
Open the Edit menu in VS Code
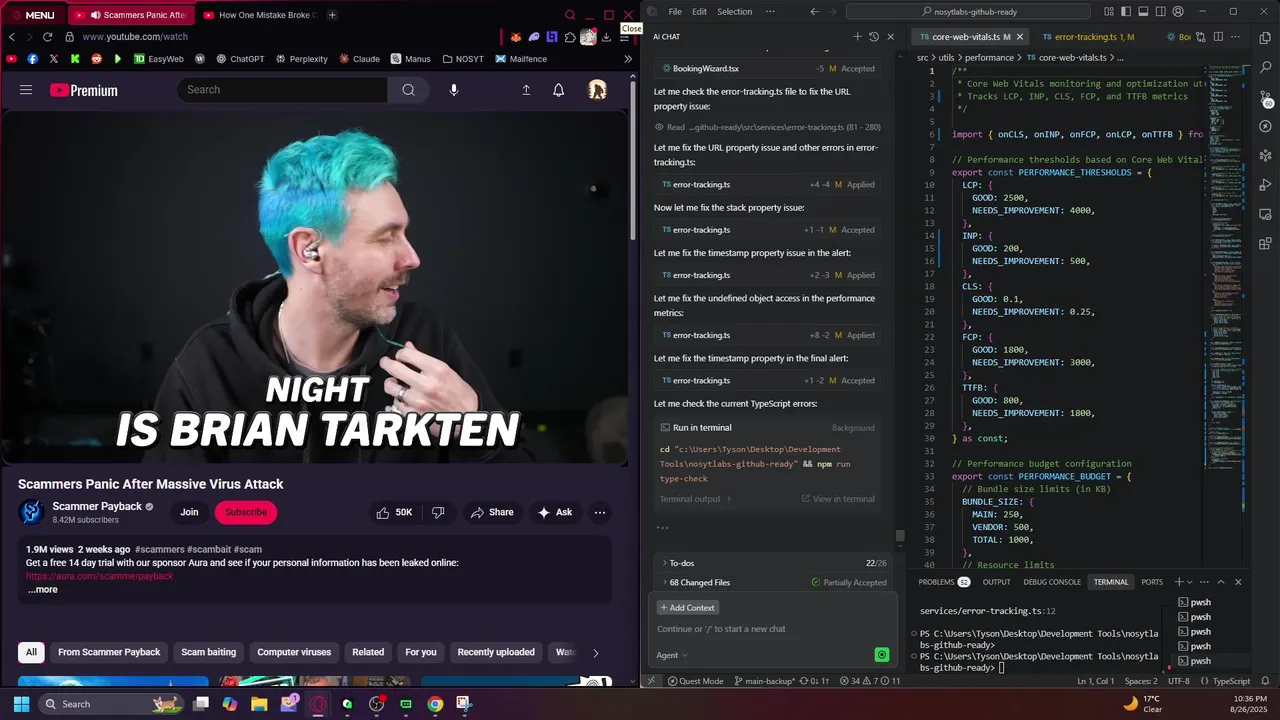tap(699, 12)
